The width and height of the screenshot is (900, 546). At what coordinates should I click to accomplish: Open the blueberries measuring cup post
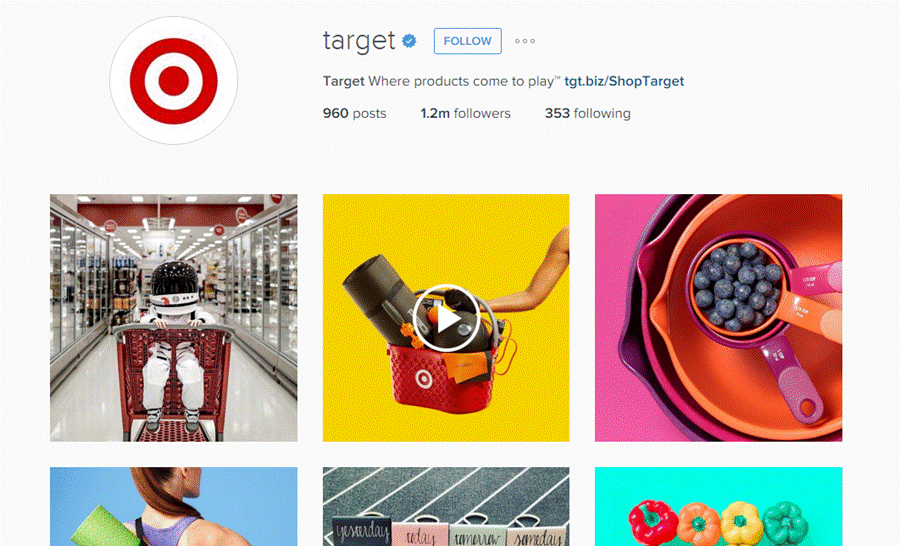[718, 317]
